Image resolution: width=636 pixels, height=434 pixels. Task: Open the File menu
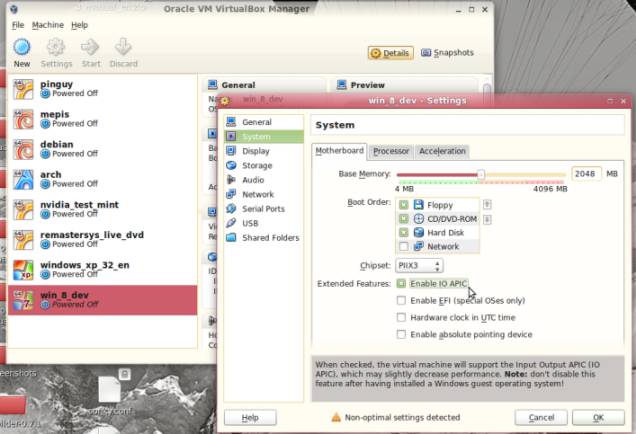(x=18, y=25)
